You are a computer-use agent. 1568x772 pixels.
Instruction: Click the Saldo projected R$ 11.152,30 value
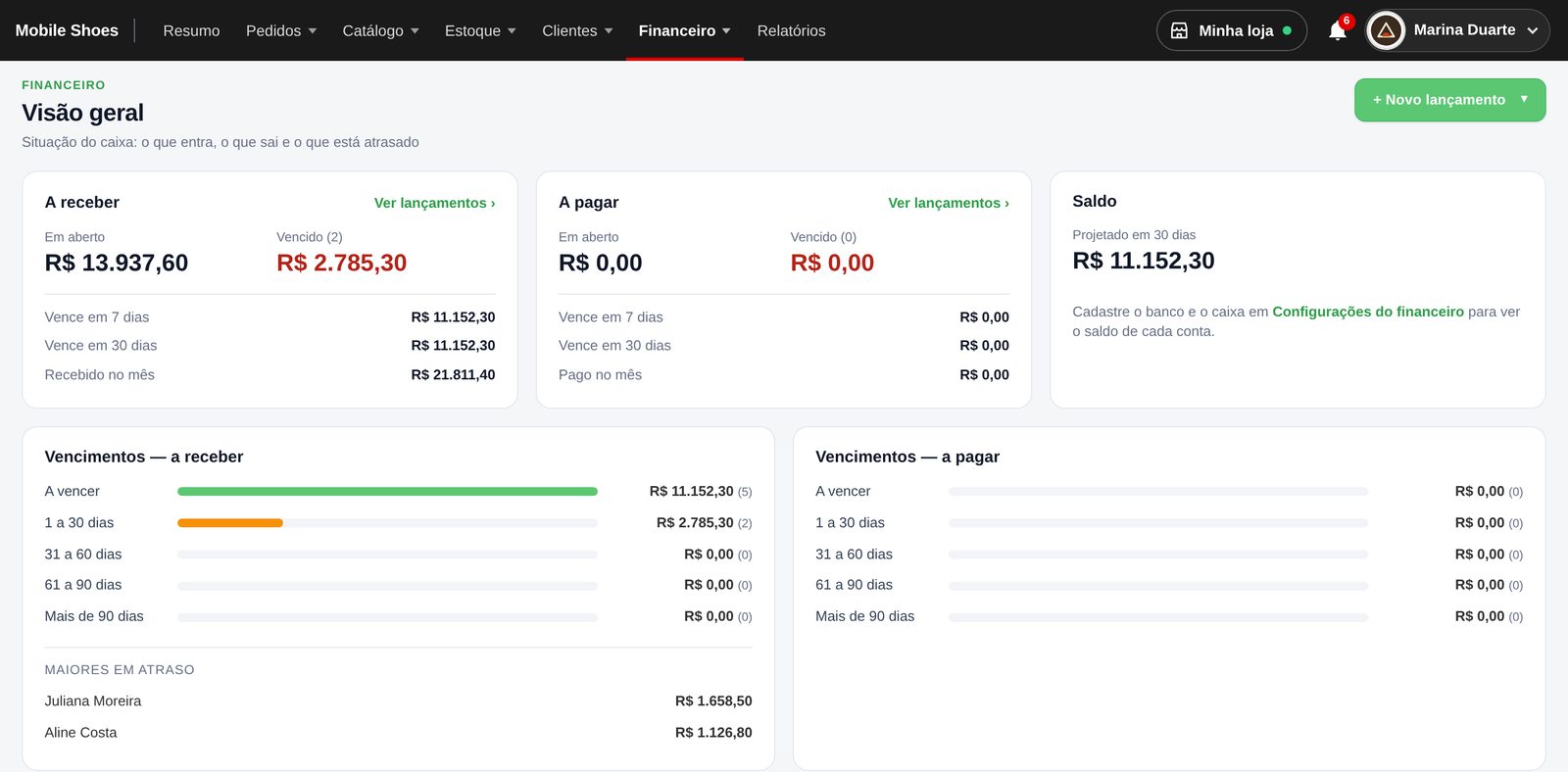[x=1144, y=261]
